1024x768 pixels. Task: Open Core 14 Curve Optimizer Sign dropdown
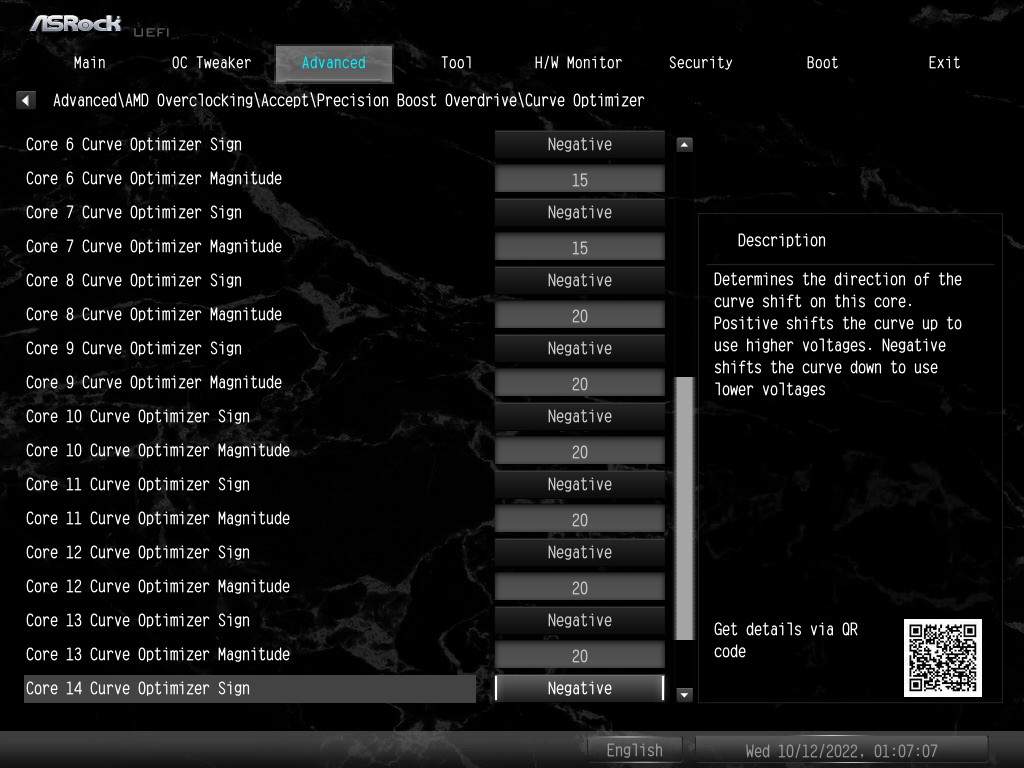[580, 688]
